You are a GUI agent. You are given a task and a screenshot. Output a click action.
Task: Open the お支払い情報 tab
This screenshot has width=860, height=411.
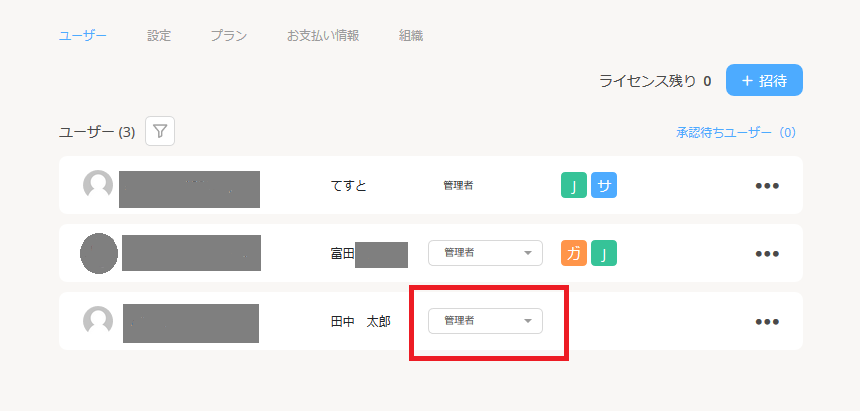[322, 36]
